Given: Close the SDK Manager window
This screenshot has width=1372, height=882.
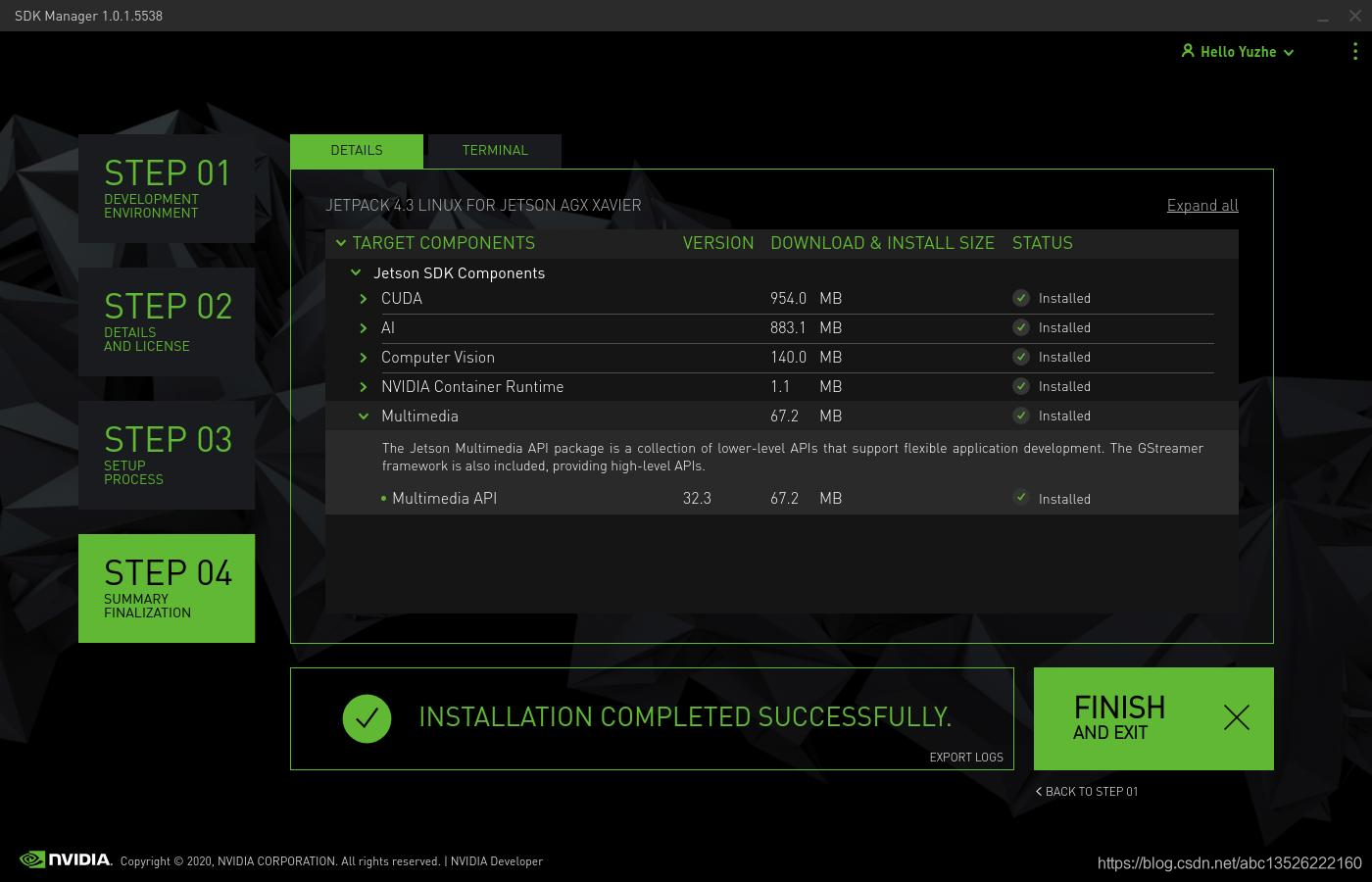Looking at the screenshot, I should coord(1355,16).
